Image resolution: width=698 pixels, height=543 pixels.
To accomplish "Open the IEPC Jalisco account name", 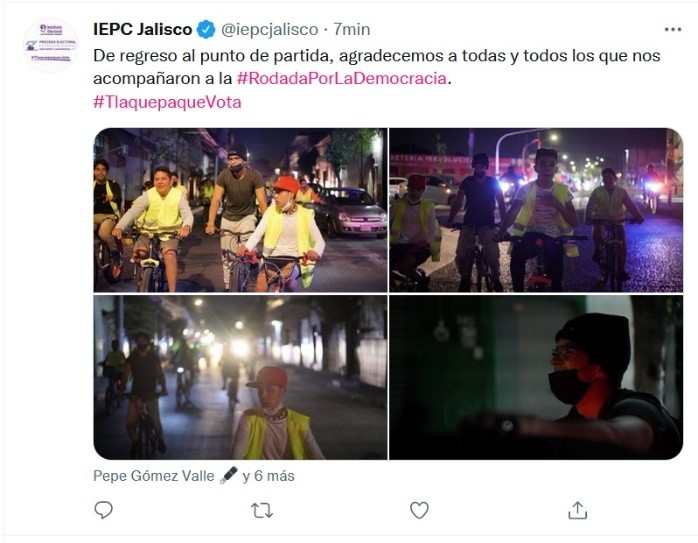I will pyautogui.click(x=142, y=29).
